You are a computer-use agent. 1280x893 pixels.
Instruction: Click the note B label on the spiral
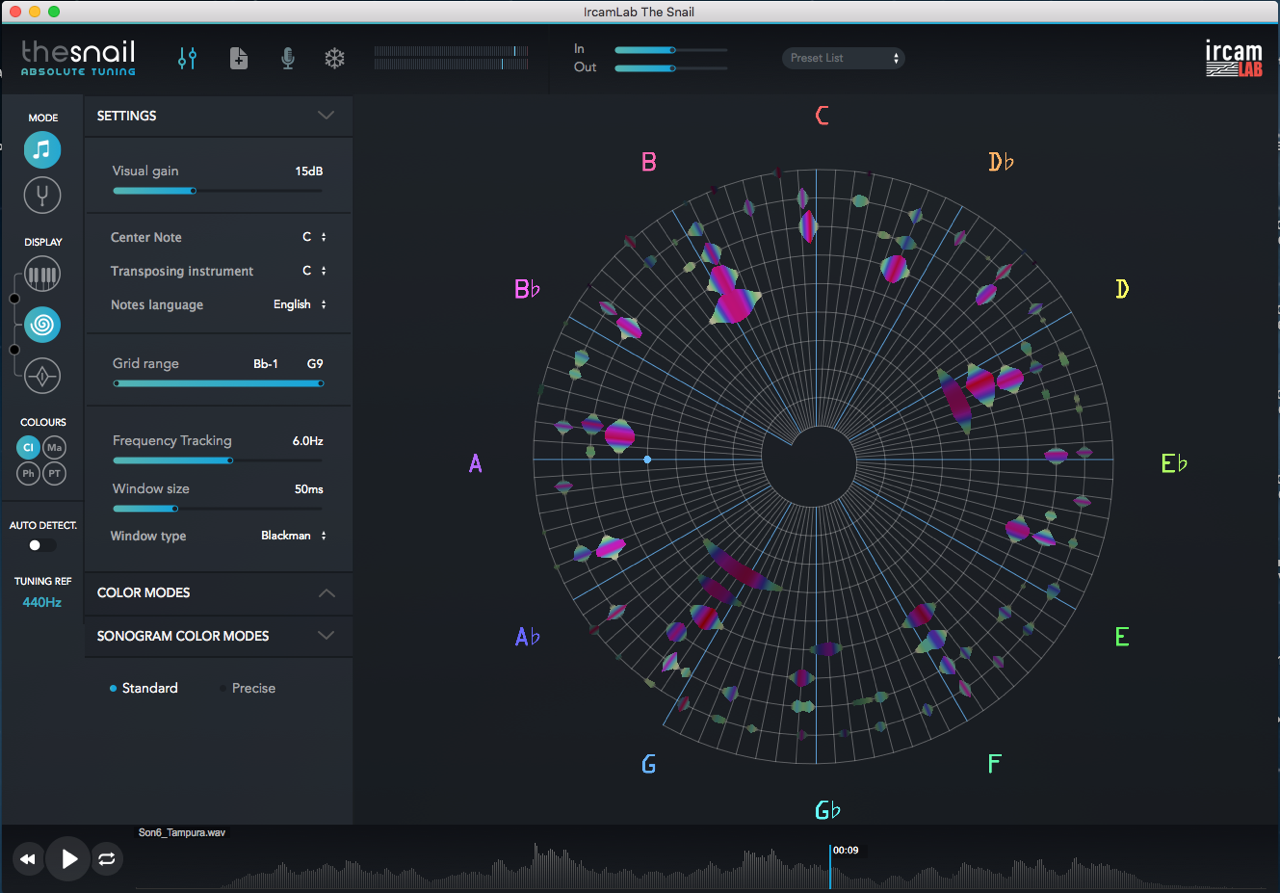tap(649, 162)
